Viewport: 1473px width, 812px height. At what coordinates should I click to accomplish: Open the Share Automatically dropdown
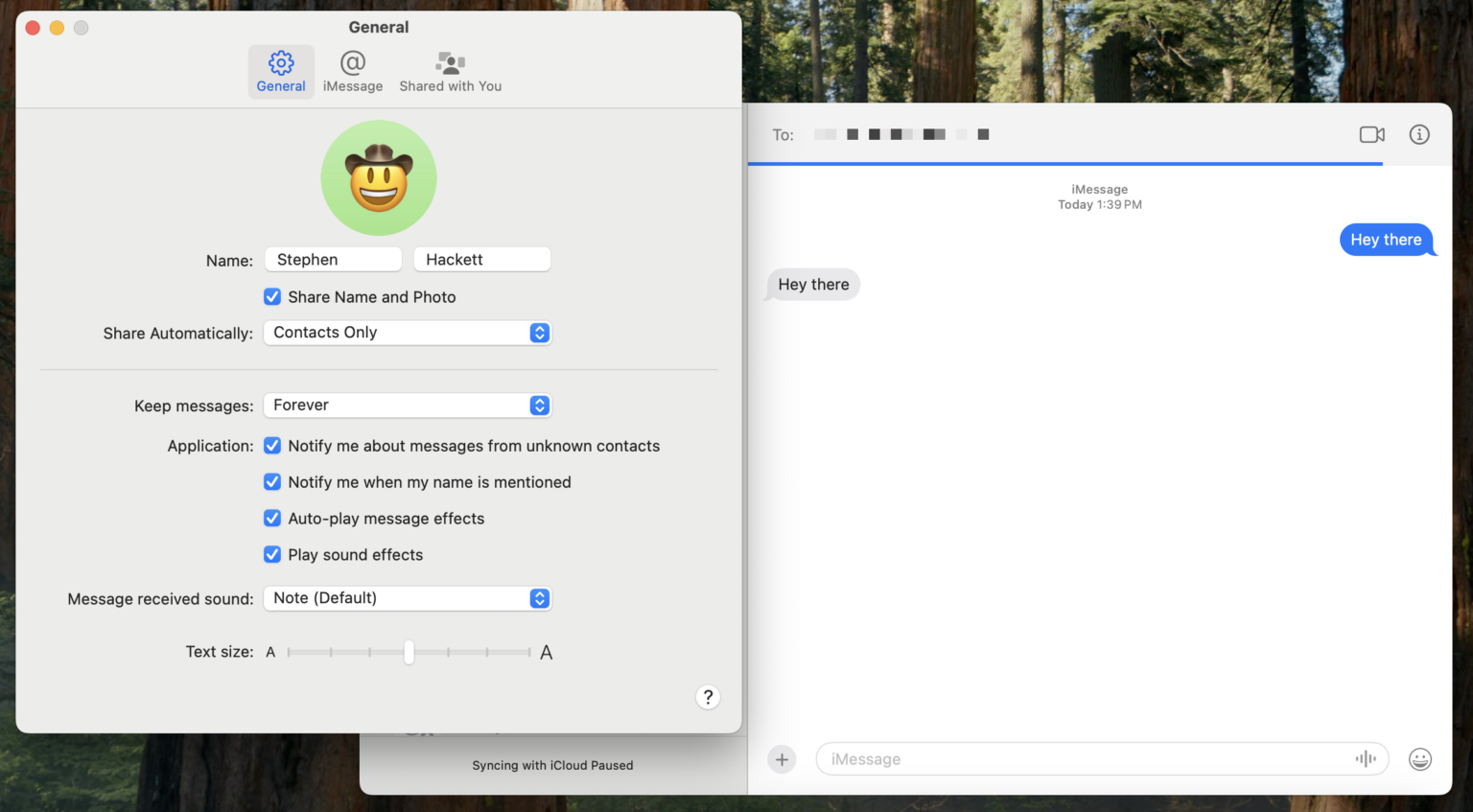pyautogui.click(x=407, y=333)
